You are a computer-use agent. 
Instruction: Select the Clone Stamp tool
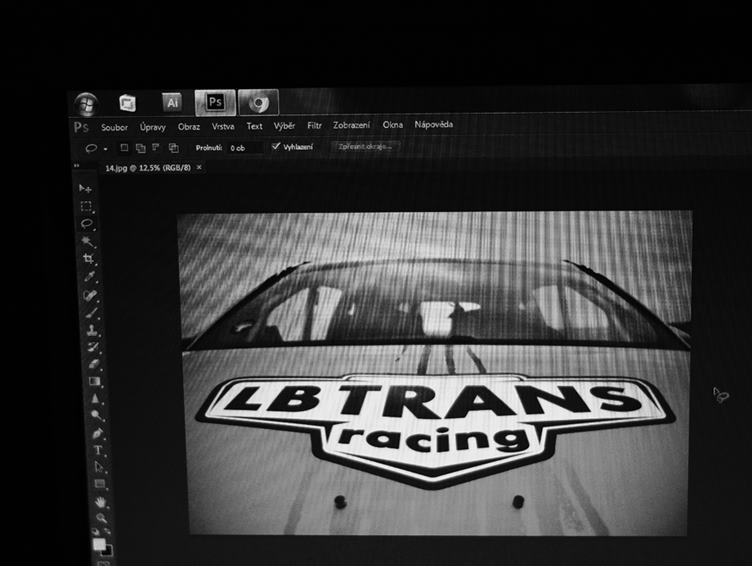point(92,330)
